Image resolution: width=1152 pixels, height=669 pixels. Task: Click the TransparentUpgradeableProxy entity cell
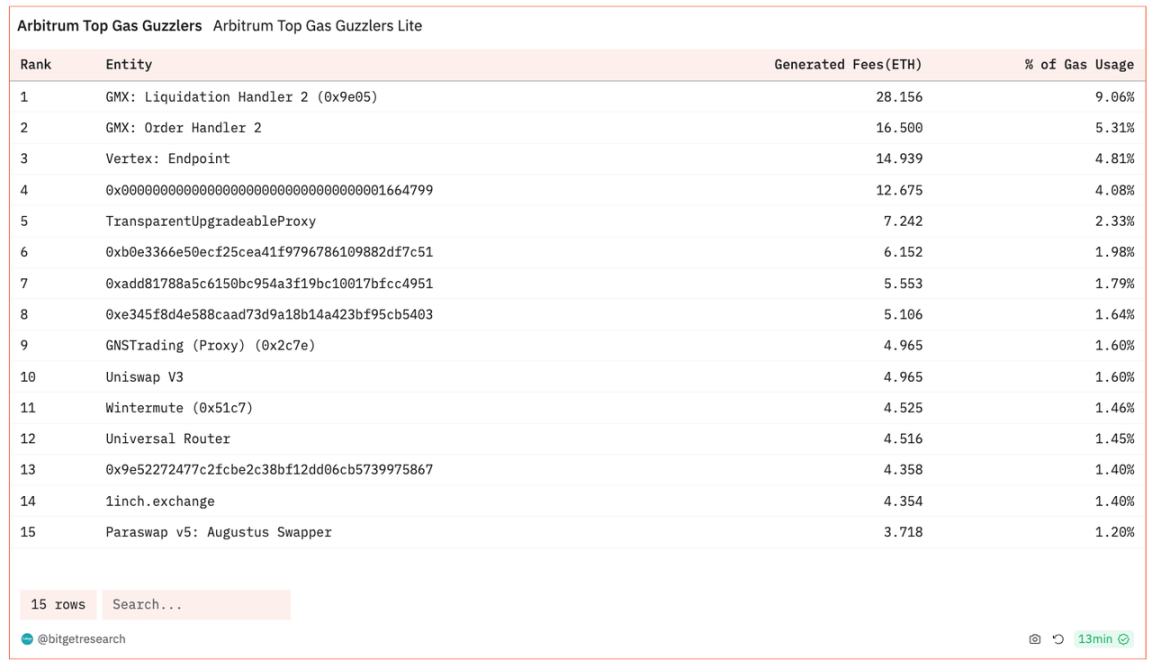pos(210,221)
